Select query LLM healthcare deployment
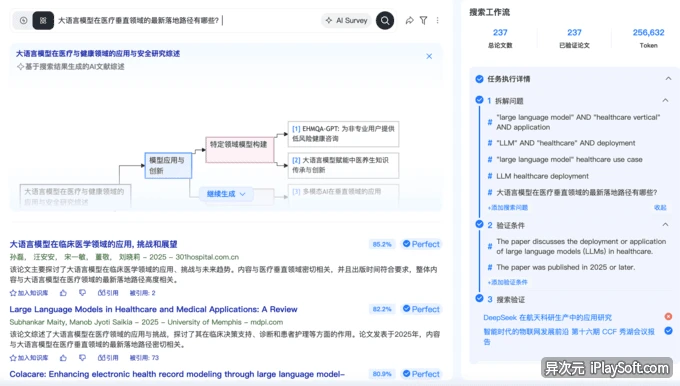Viewport: 680px width, 386px height. click(543, 176)
